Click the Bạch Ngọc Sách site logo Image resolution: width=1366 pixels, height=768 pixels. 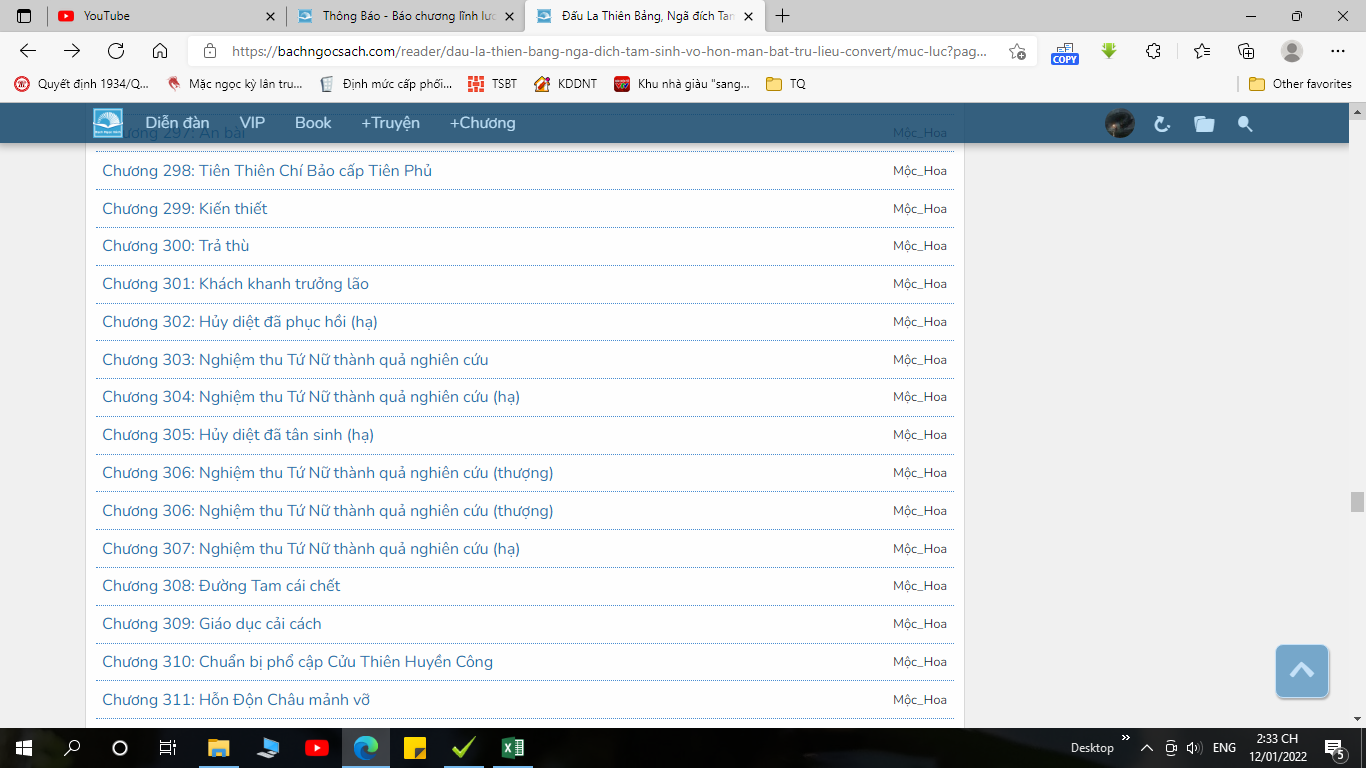108,123
